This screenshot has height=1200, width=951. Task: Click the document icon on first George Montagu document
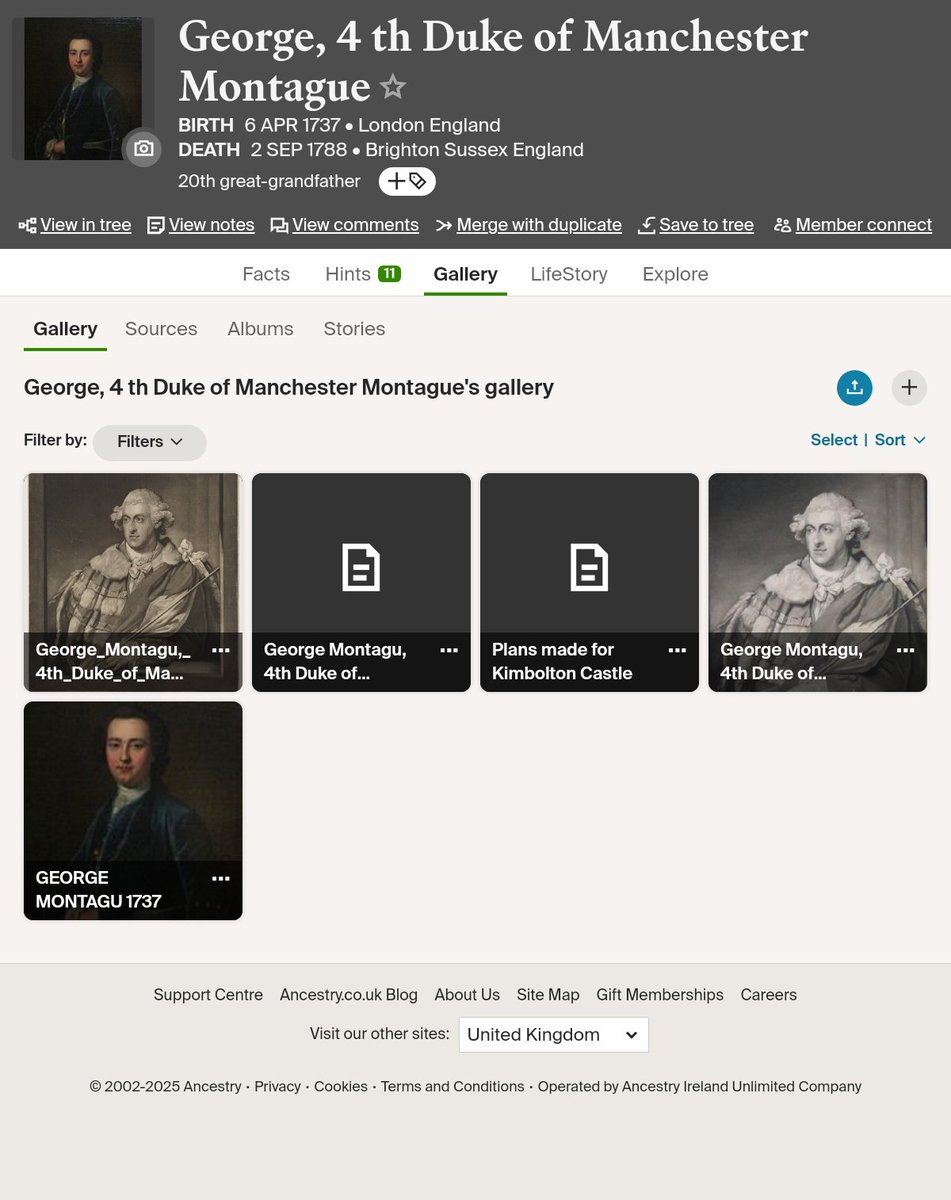[x=361, y=567]
